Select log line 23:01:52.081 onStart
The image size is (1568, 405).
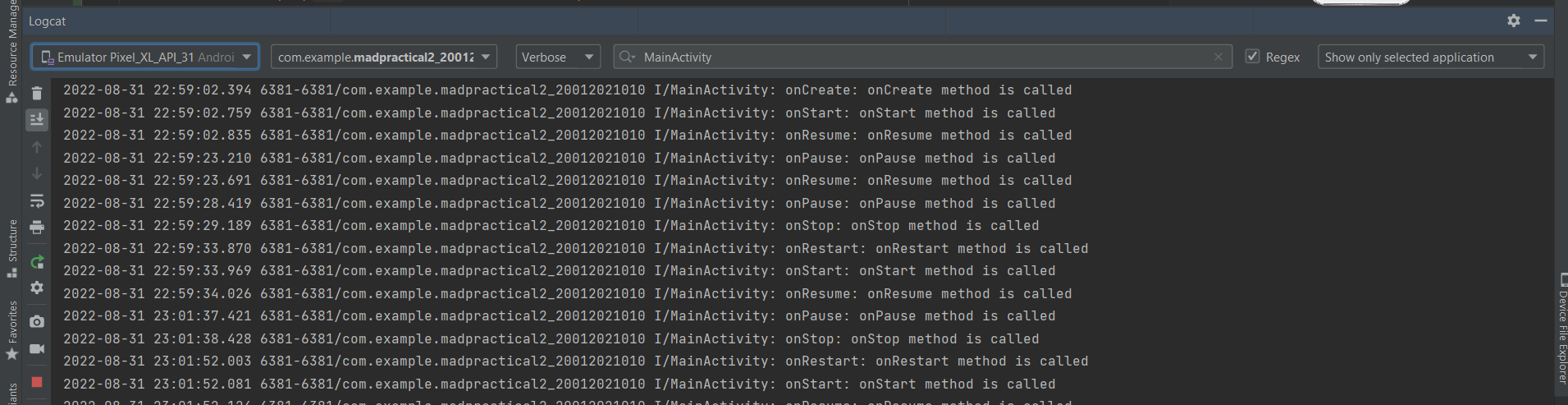[560, 384]
